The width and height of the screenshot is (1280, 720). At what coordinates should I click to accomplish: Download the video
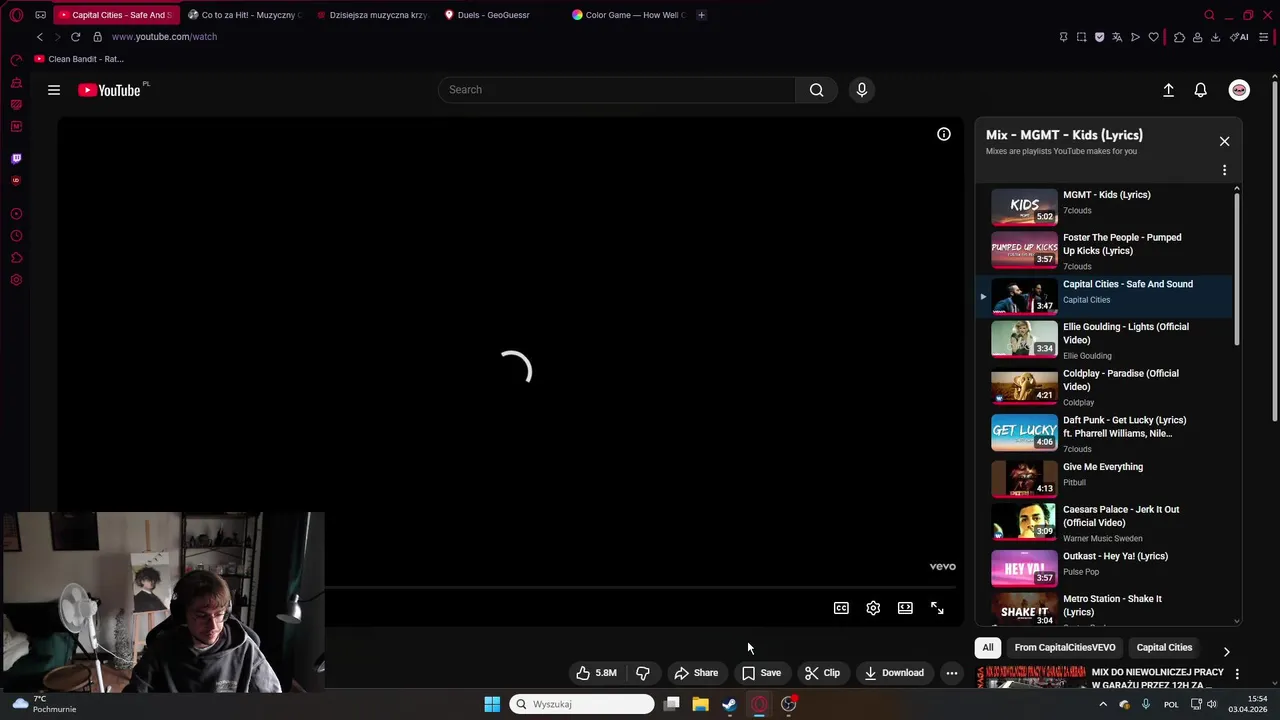(894, 673)
